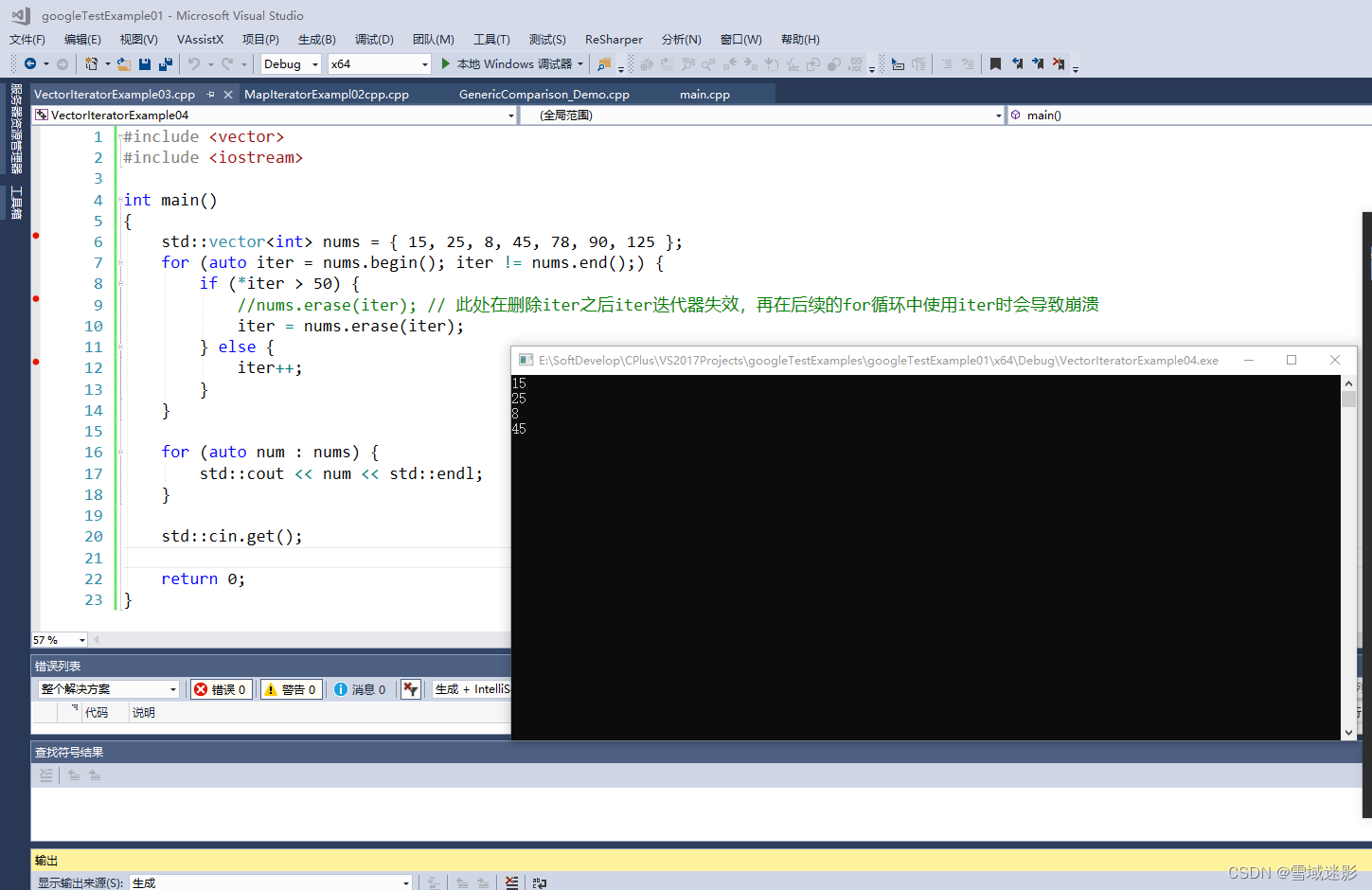Viewport: 1372px width, 890px height.
Task: Pin the VectorIteratorExample03.cpp tab
Action: [210, 94]
